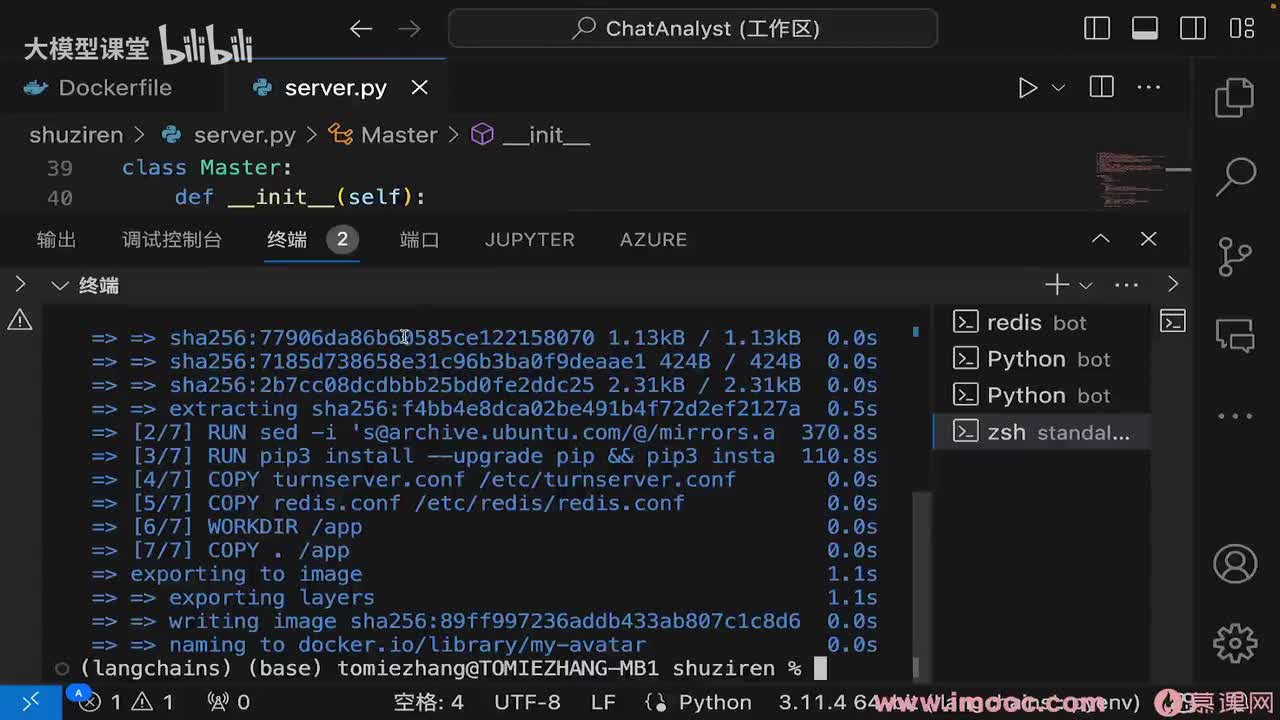Open the customize layout icon

[1241, 28]
